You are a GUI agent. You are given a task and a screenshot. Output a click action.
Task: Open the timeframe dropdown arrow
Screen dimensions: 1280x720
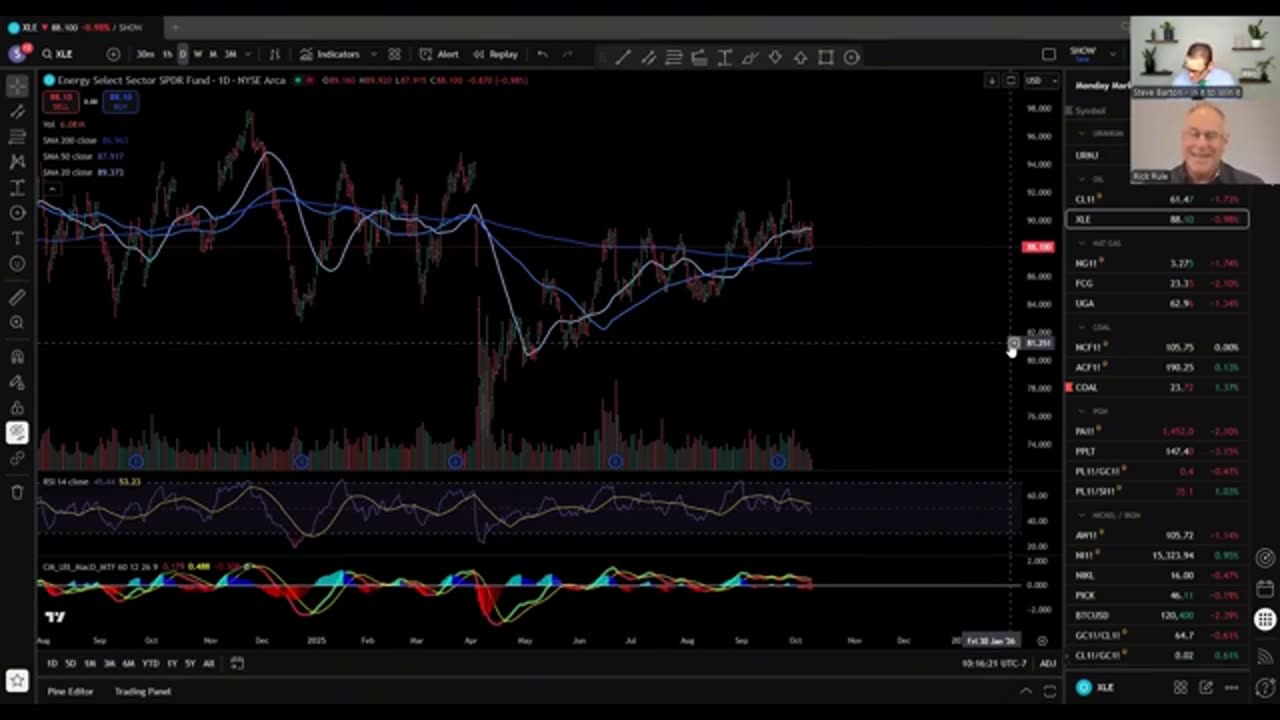(247, 54)
